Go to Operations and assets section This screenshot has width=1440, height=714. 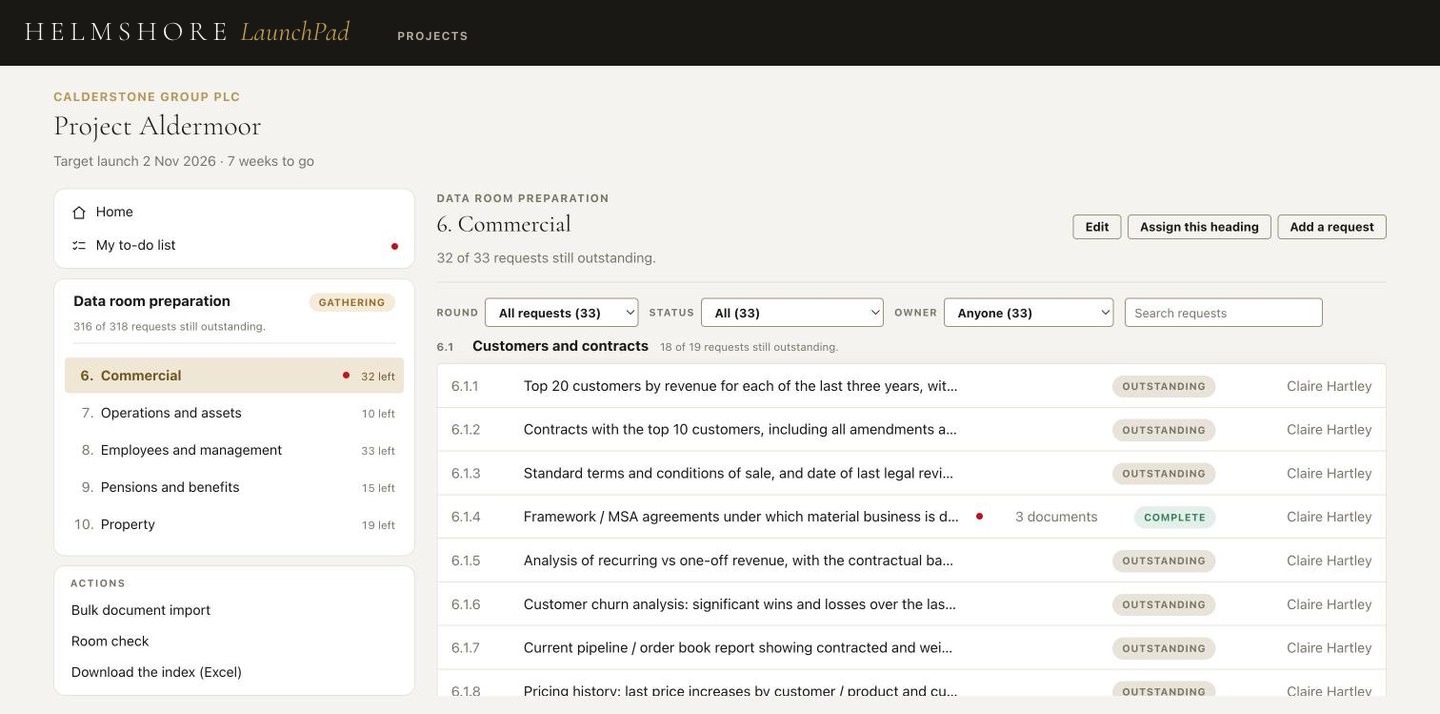[234, 413]
